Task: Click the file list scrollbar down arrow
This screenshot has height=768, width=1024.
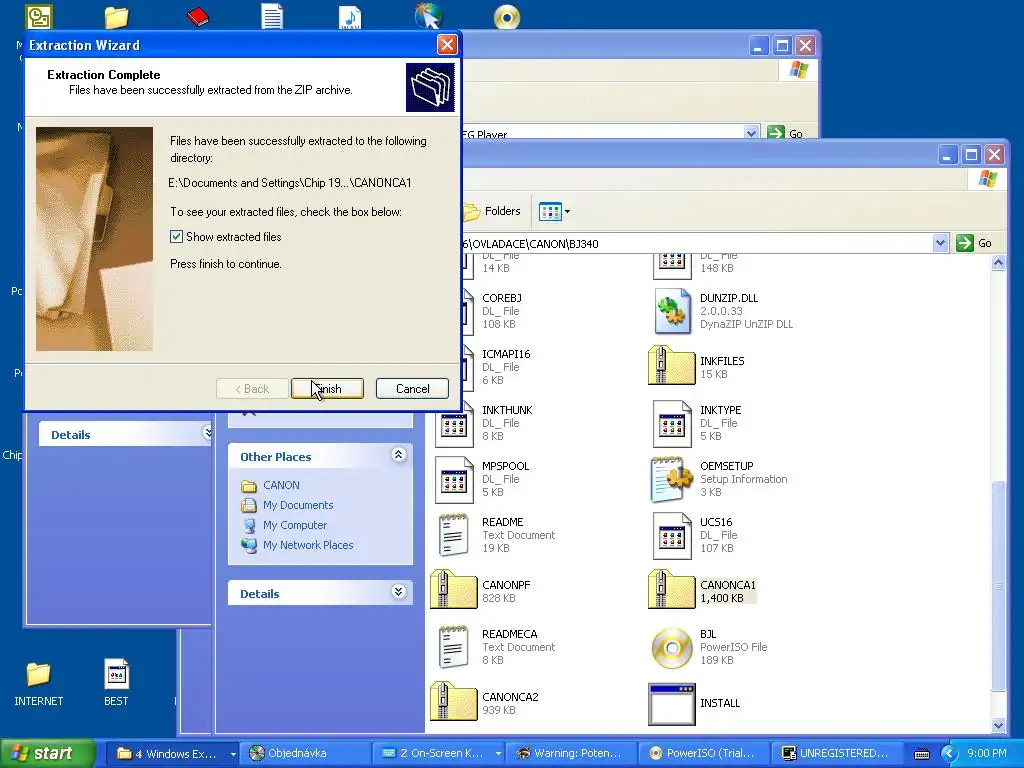Action: coord(998,725)
